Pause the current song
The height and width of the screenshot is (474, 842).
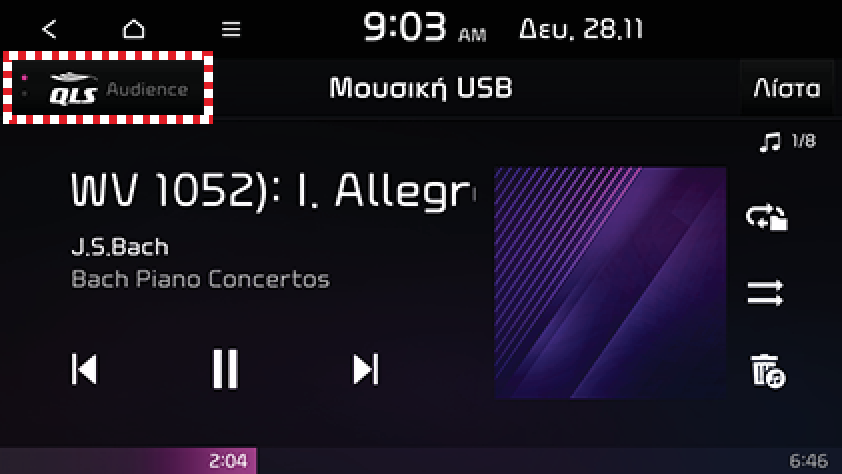225,369
